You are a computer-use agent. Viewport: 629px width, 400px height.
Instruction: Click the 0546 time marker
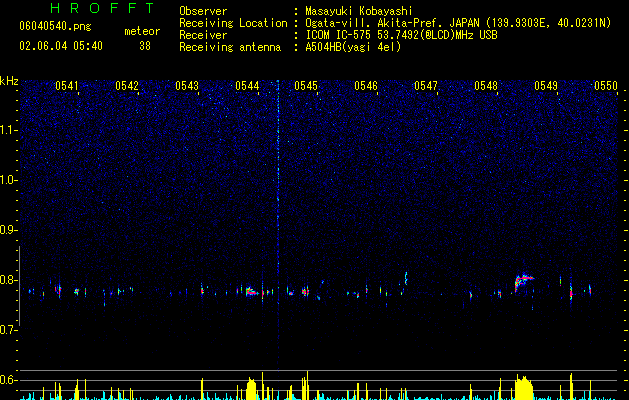[366, 86]
